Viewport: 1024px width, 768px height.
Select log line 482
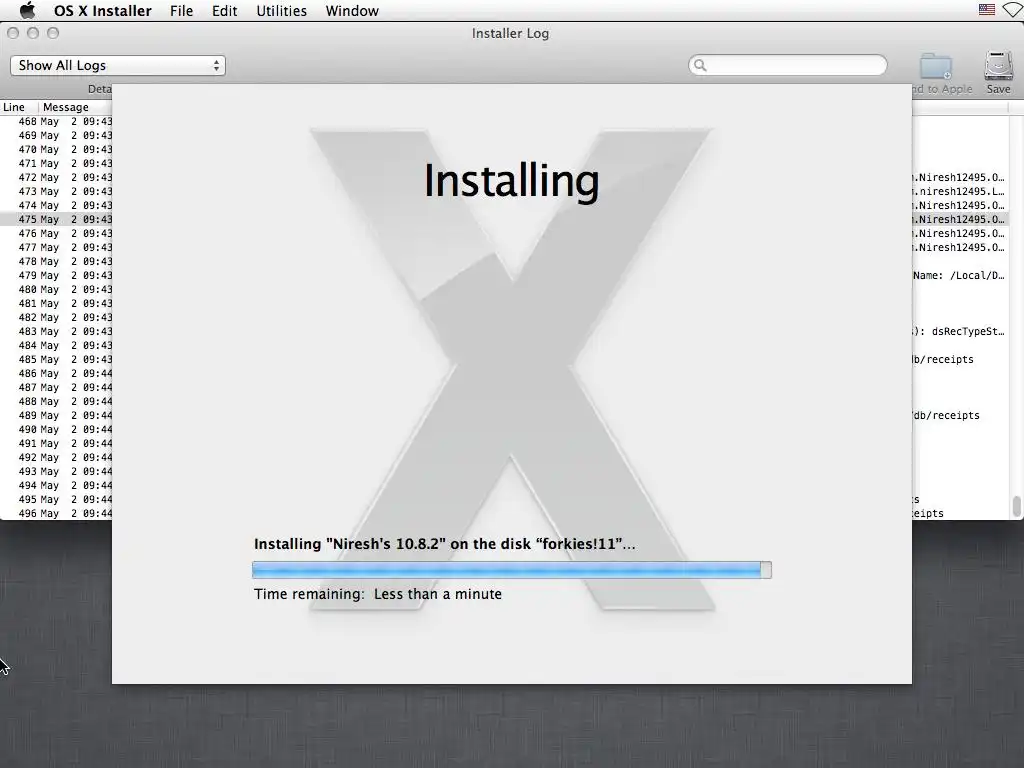56,317
